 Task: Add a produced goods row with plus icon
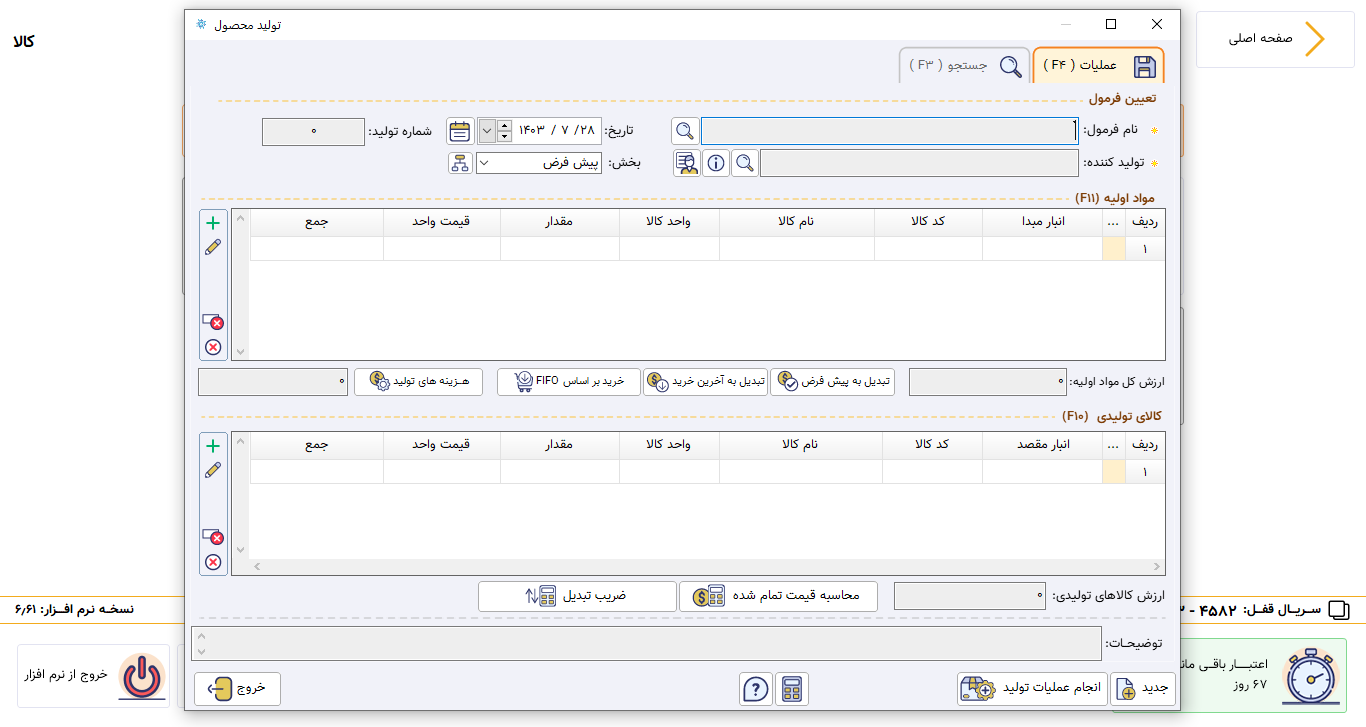point(212,447)
